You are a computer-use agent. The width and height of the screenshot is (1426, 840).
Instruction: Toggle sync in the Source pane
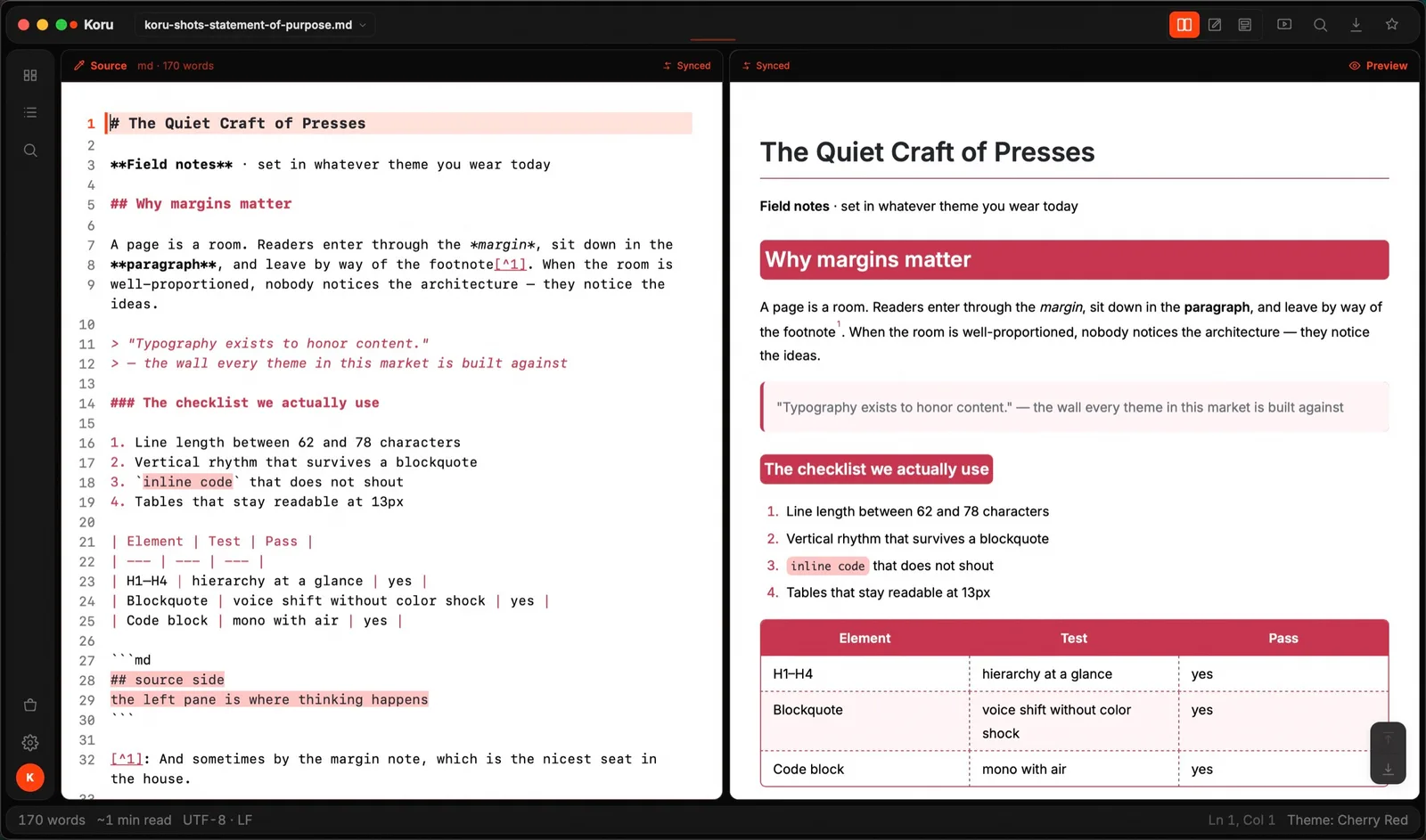[x=687, y=66]
